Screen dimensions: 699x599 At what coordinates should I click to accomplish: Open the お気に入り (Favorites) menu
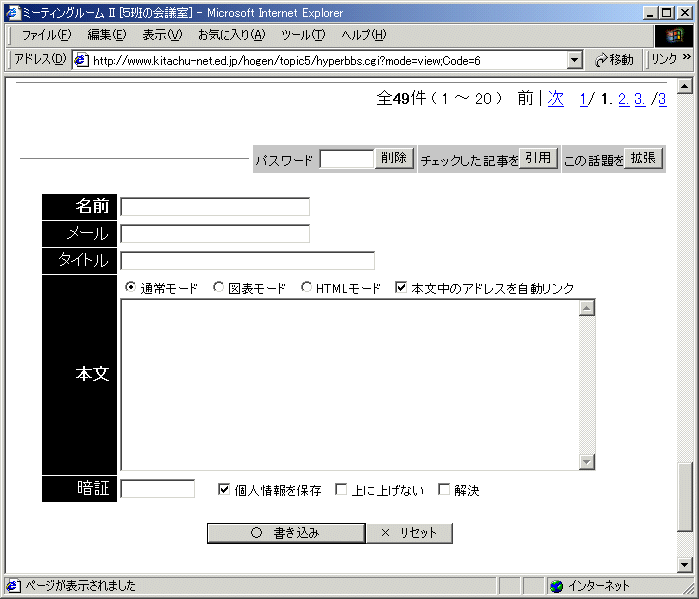[x=231, y=35]
